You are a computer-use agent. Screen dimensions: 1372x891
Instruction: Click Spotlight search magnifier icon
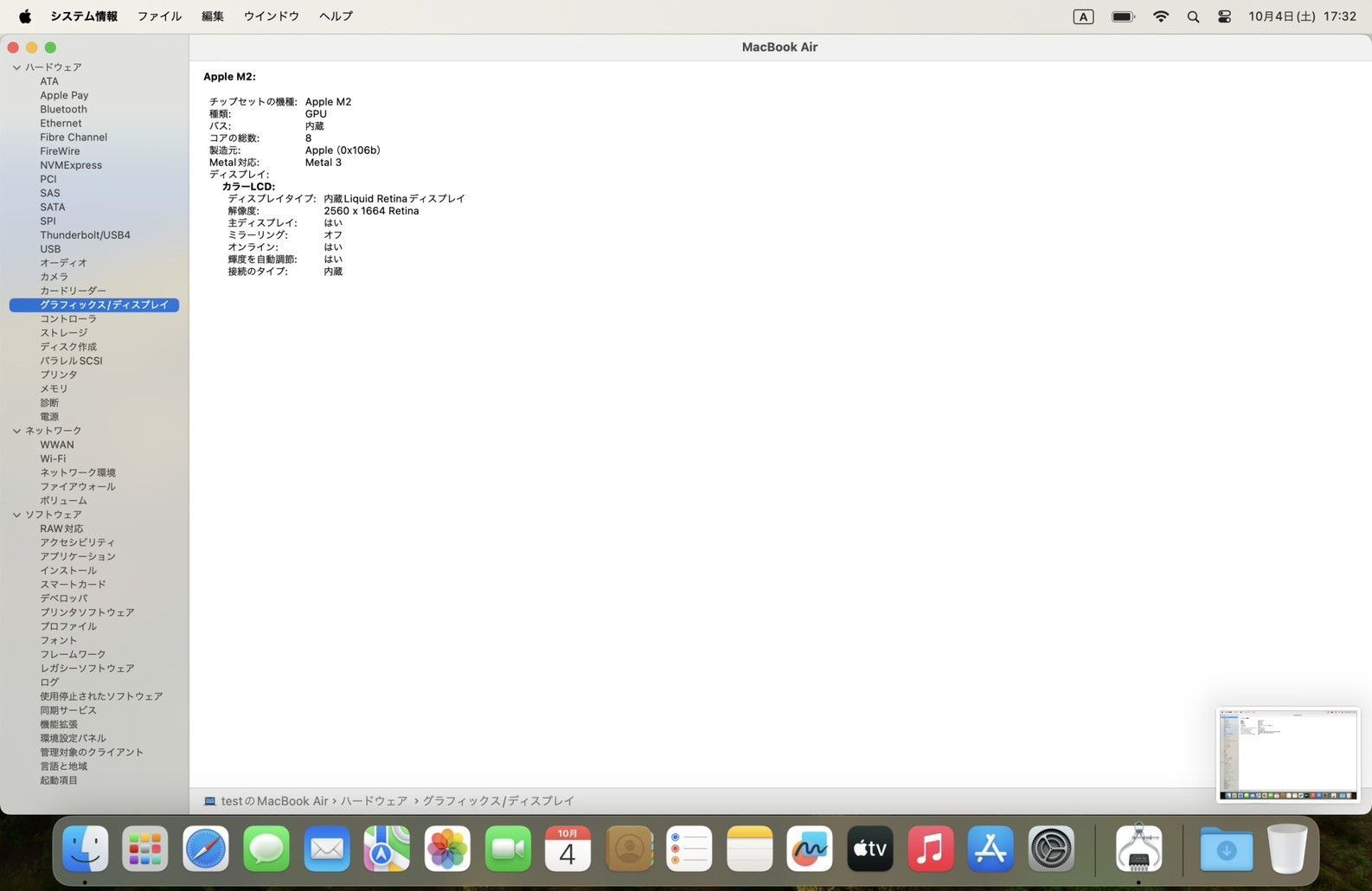point(1193,16)
